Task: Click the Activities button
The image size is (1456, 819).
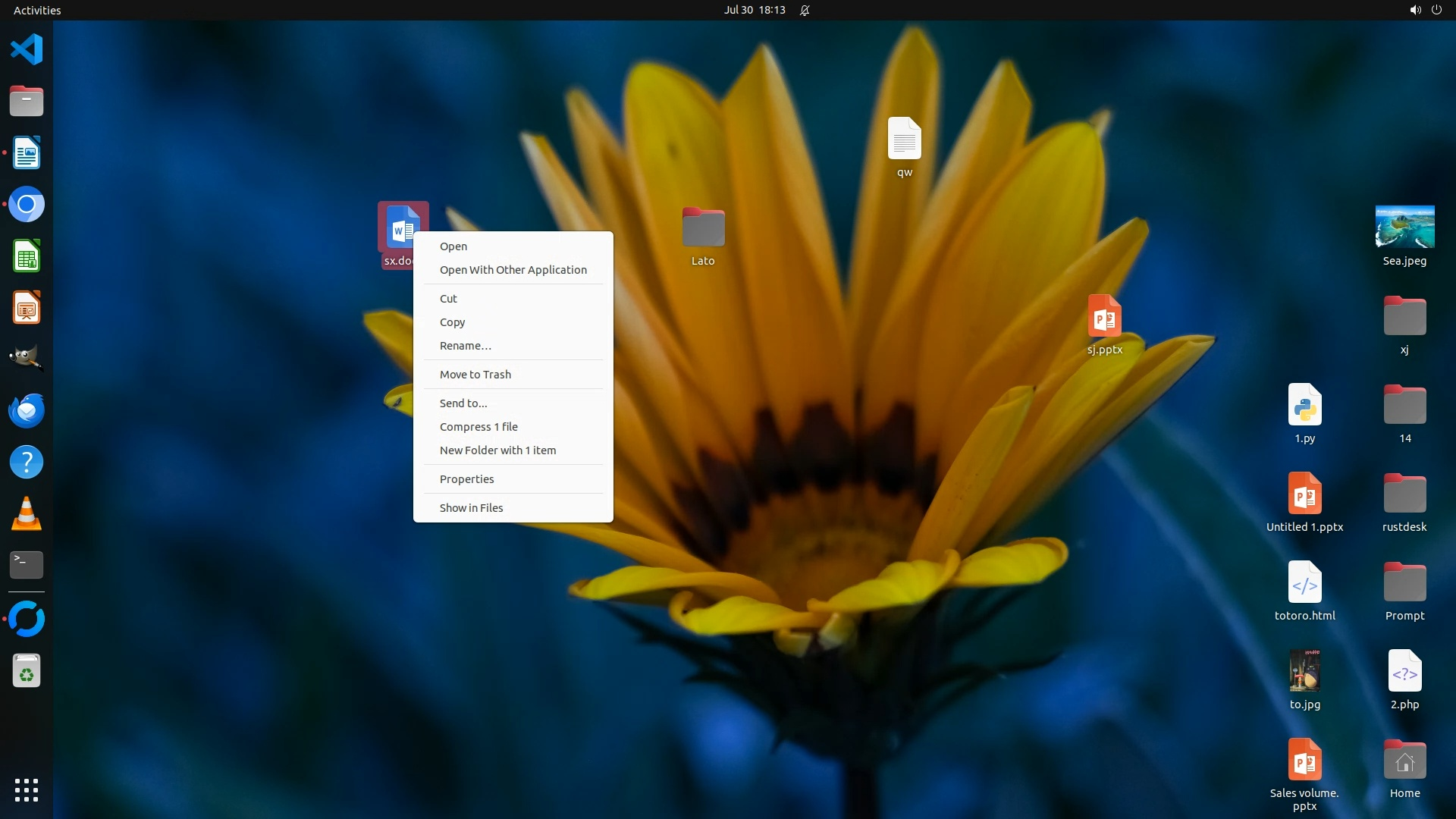Action: pos(37,10)
